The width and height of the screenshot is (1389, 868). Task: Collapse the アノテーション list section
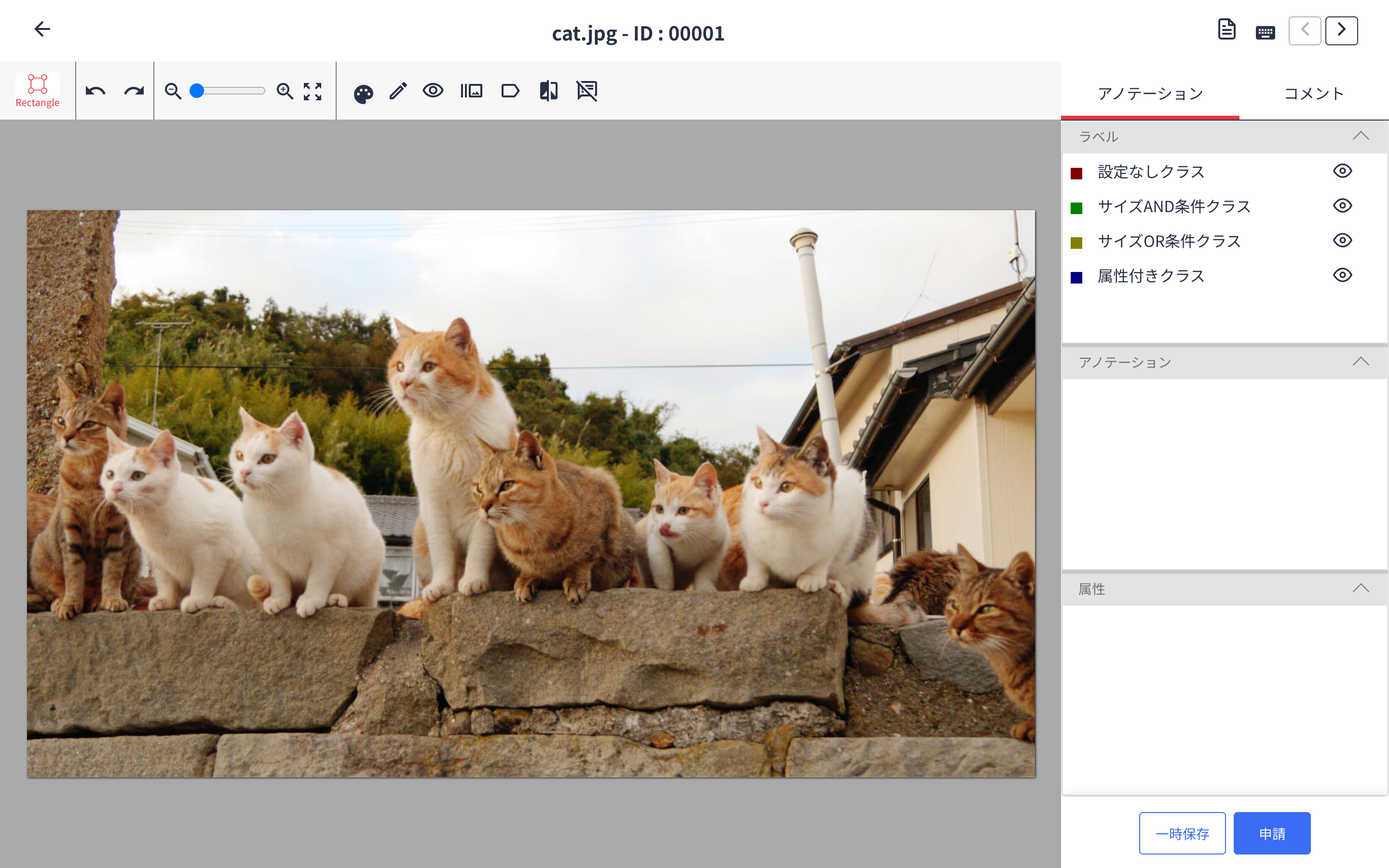[1360, 362]
